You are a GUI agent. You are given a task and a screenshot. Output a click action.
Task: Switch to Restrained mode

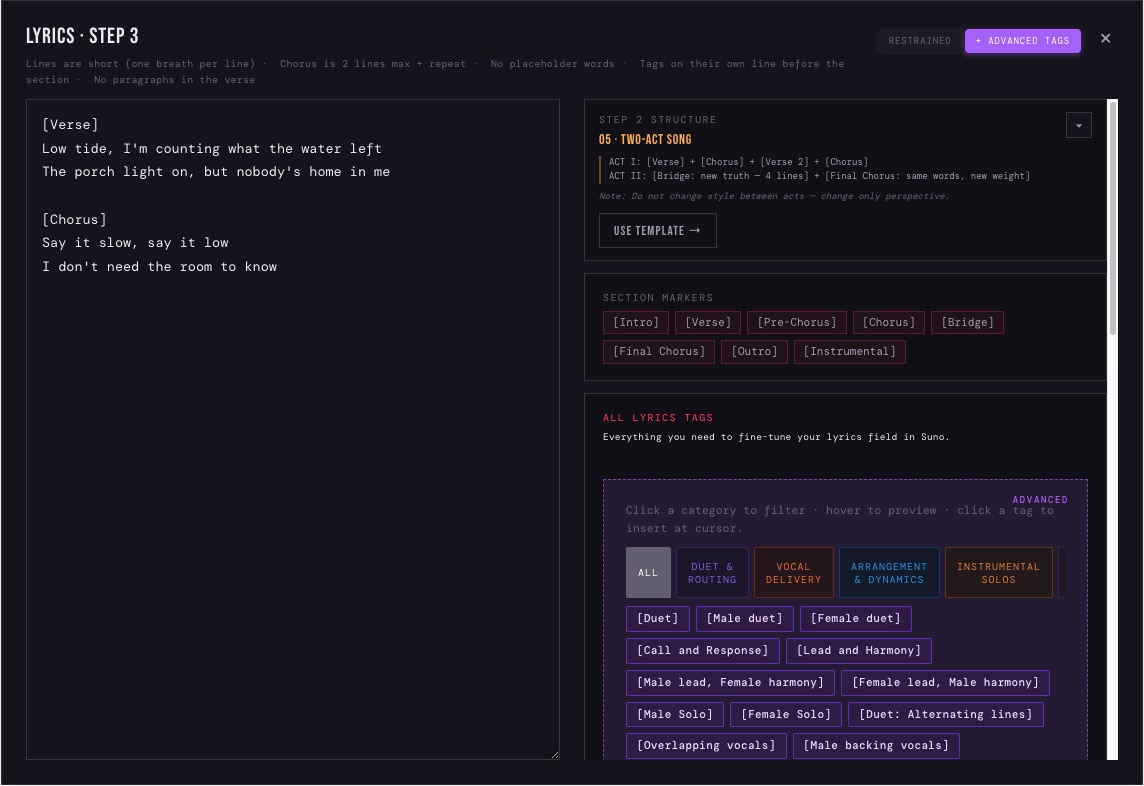click(919, 41)
